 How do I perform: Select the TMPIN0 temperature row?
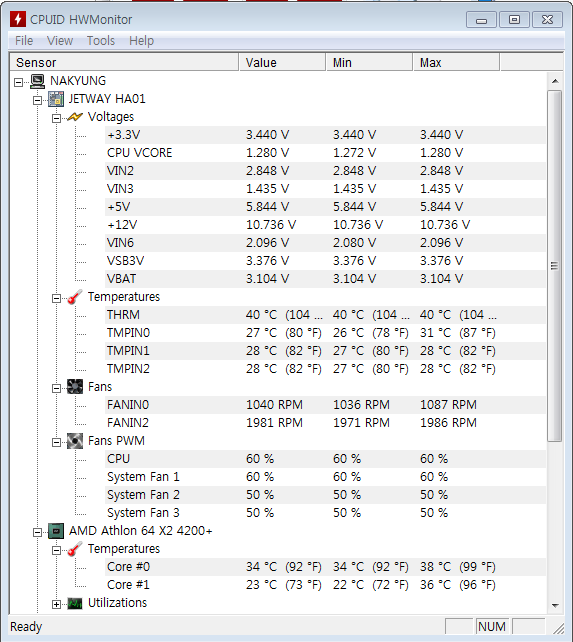pos(326,333)
